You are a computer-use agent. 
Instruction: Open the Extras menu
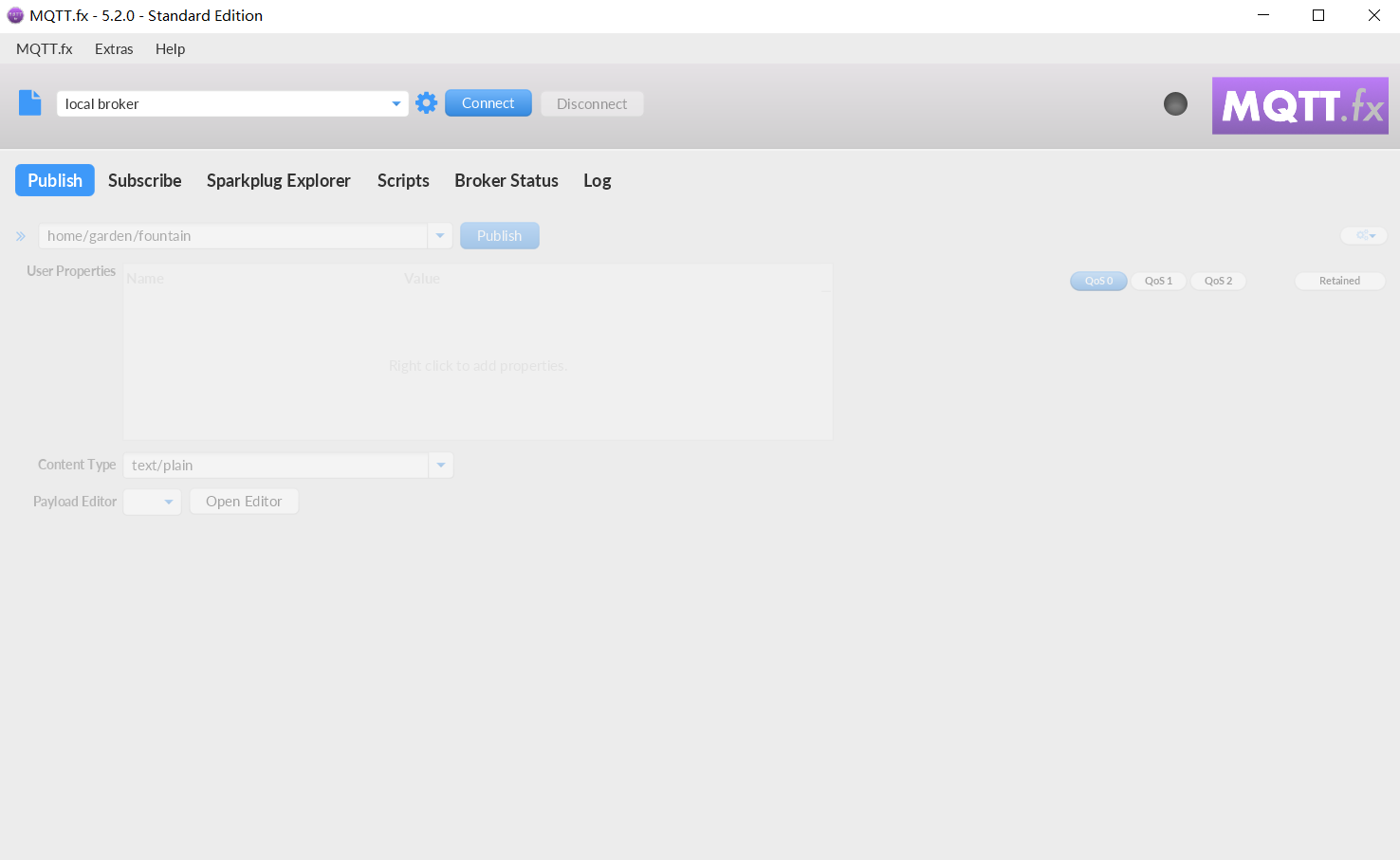coord(114,49)
